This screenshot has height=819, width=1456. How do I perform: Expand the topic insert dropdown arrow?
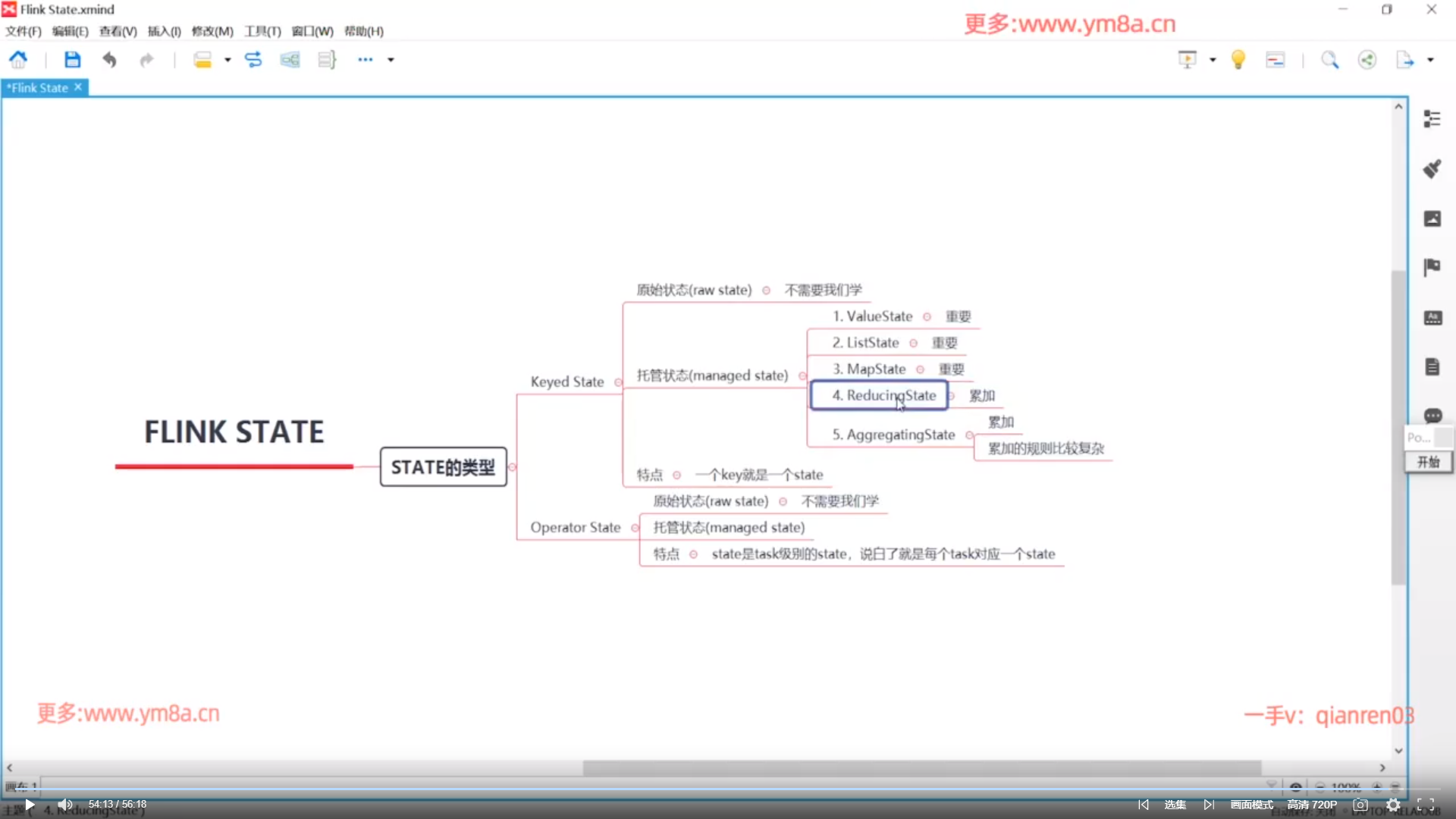click(227, 59)
